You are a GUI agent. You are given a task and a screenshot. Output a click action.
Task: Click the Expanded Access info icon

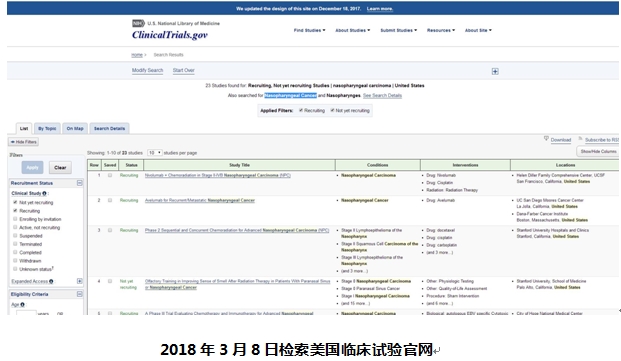tap(51, 281)
